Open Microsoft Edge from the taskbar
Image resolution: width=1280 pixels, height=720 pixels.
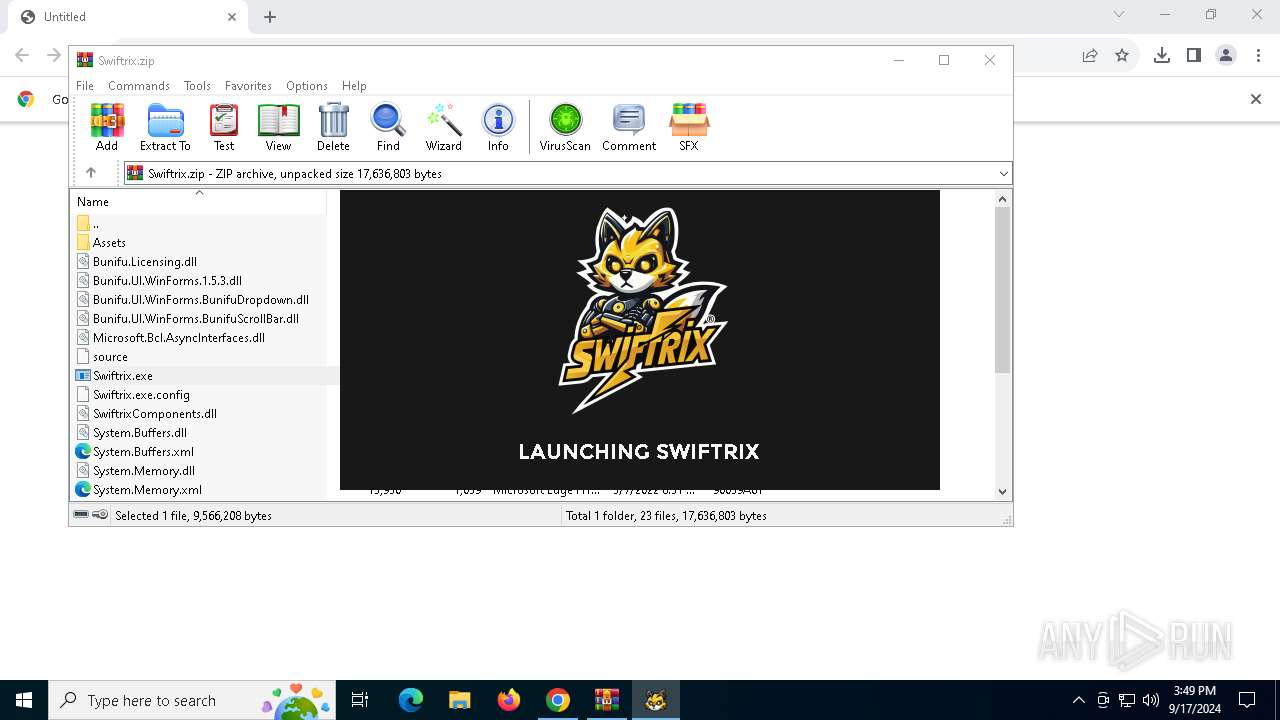(411, 700)
